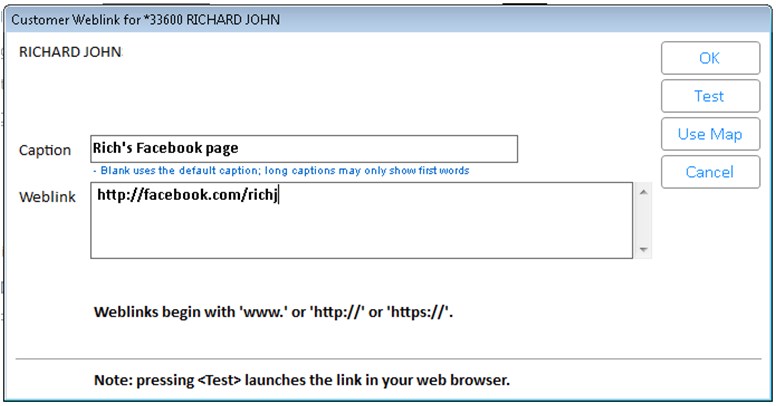Click the Customer Weblink title bar

300,19
